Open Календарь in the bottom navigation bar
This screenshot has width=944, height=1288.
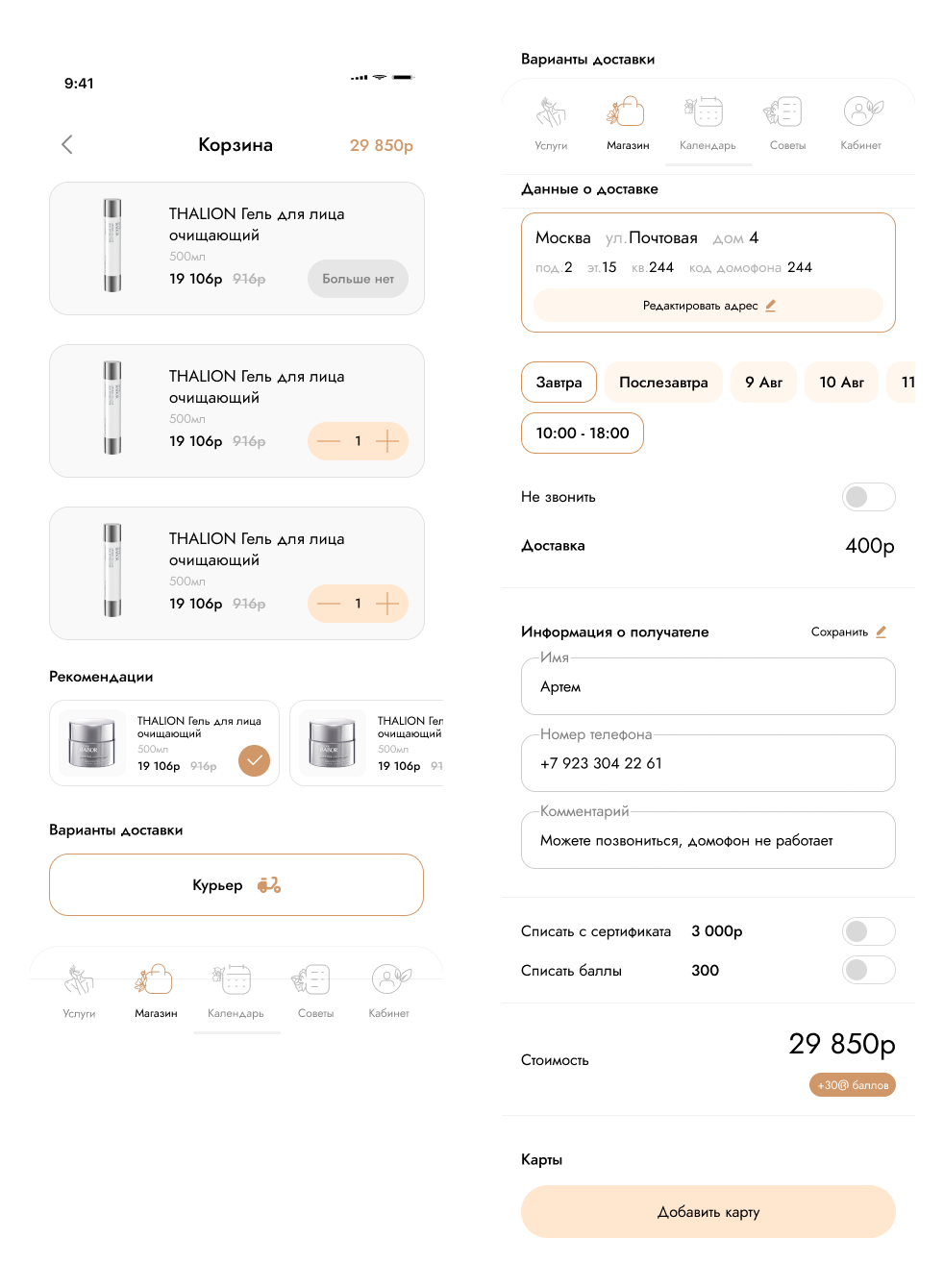(x=236, y=991)
